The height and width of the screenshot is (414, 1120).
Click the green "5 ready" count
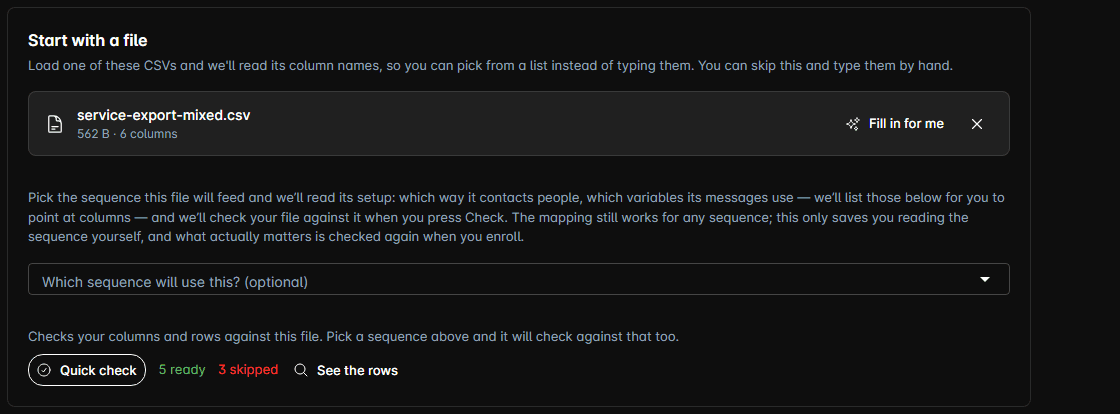tap(182, 370)
